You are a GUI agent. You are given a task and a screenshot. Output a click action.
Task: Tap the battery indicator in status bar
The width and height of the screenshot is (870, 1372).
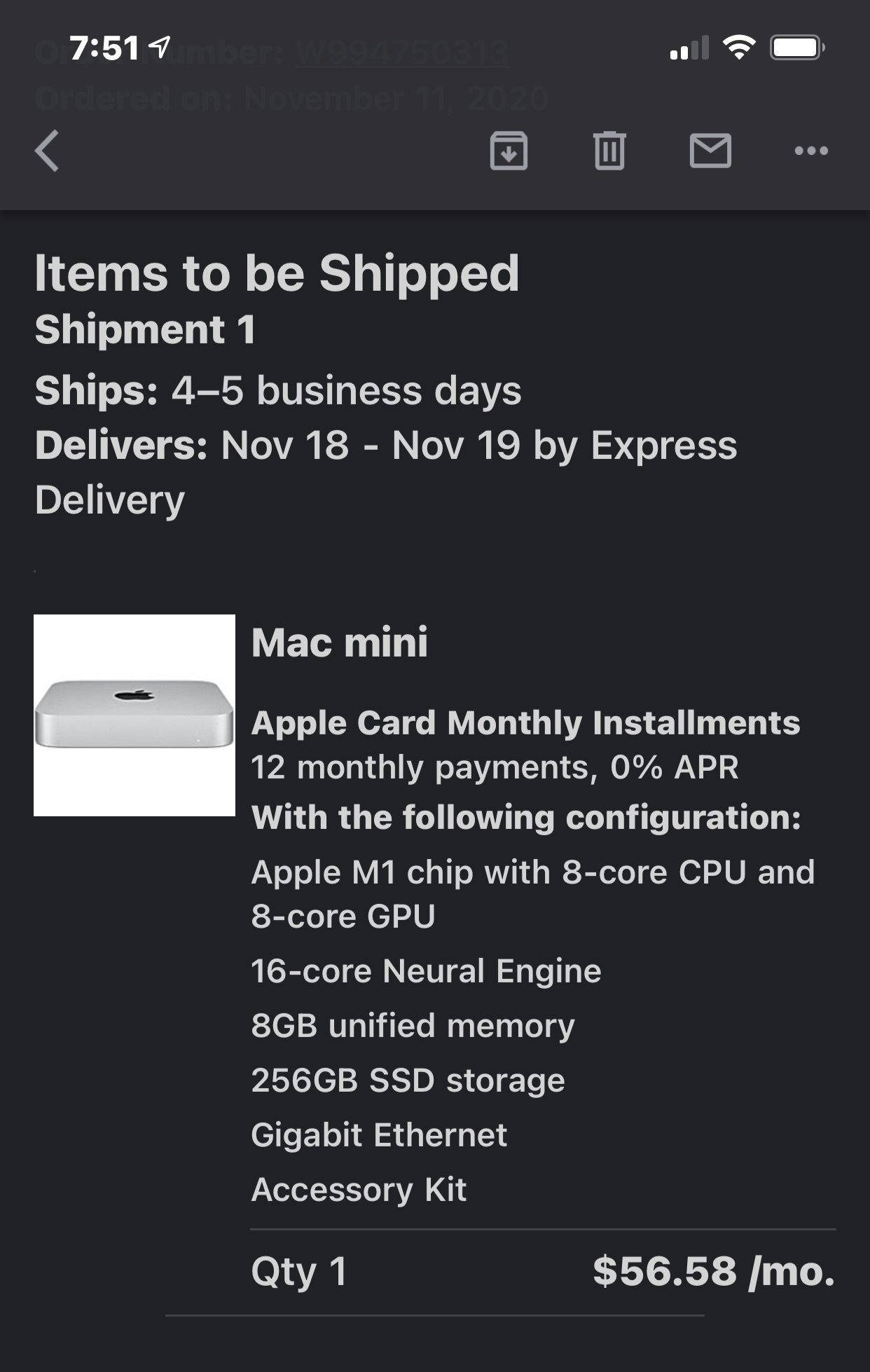(797, 48)
